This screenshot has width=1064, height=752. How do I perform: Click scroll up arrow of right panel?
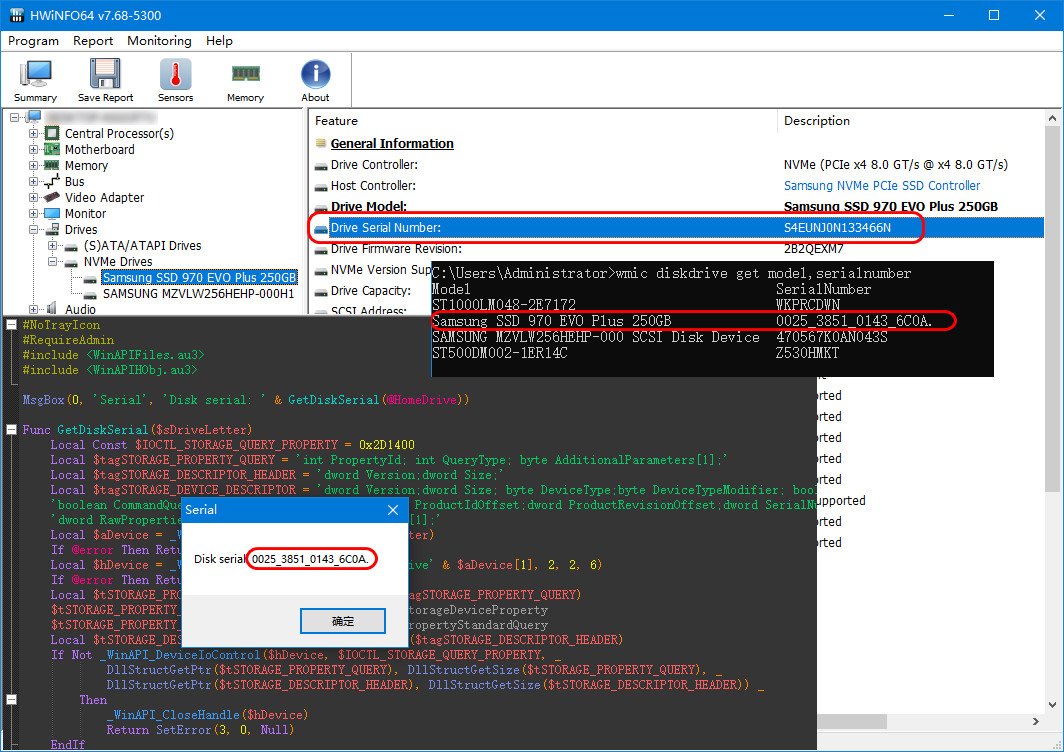[1052, 118]
